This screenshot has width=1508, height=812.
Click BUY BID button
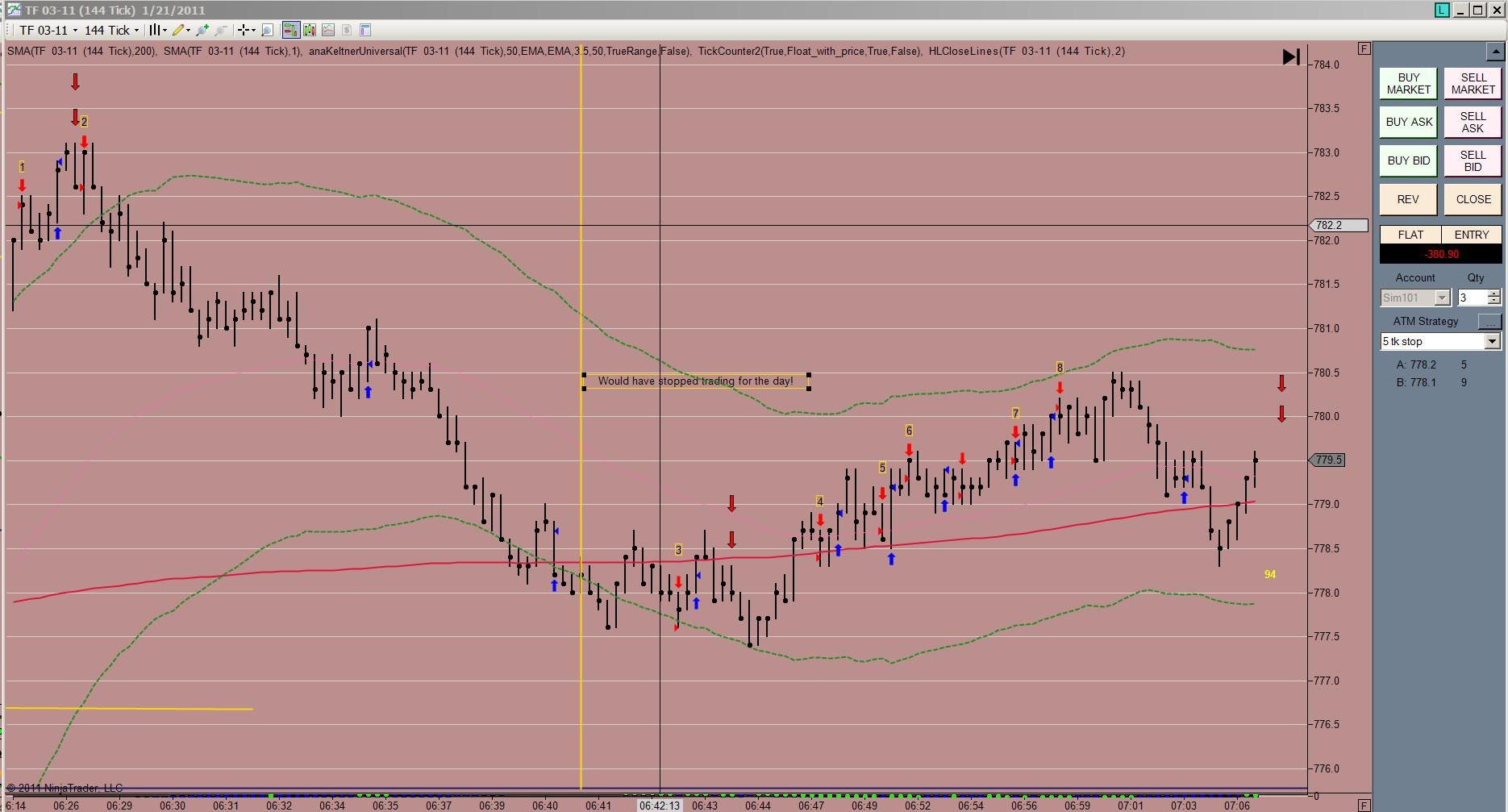coord(1408,160)
